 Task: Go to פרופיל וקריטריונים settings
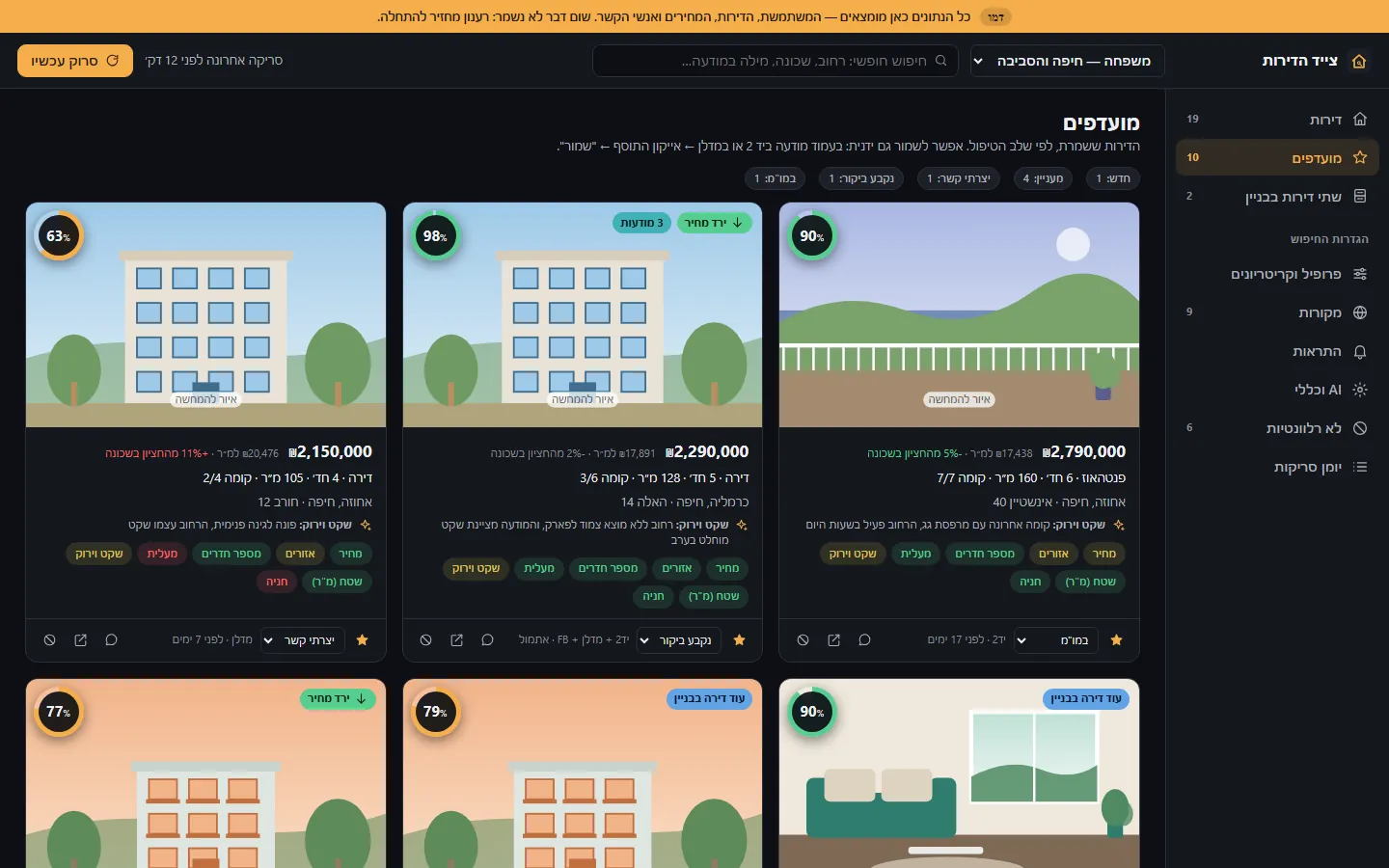tap(1277, 274)
